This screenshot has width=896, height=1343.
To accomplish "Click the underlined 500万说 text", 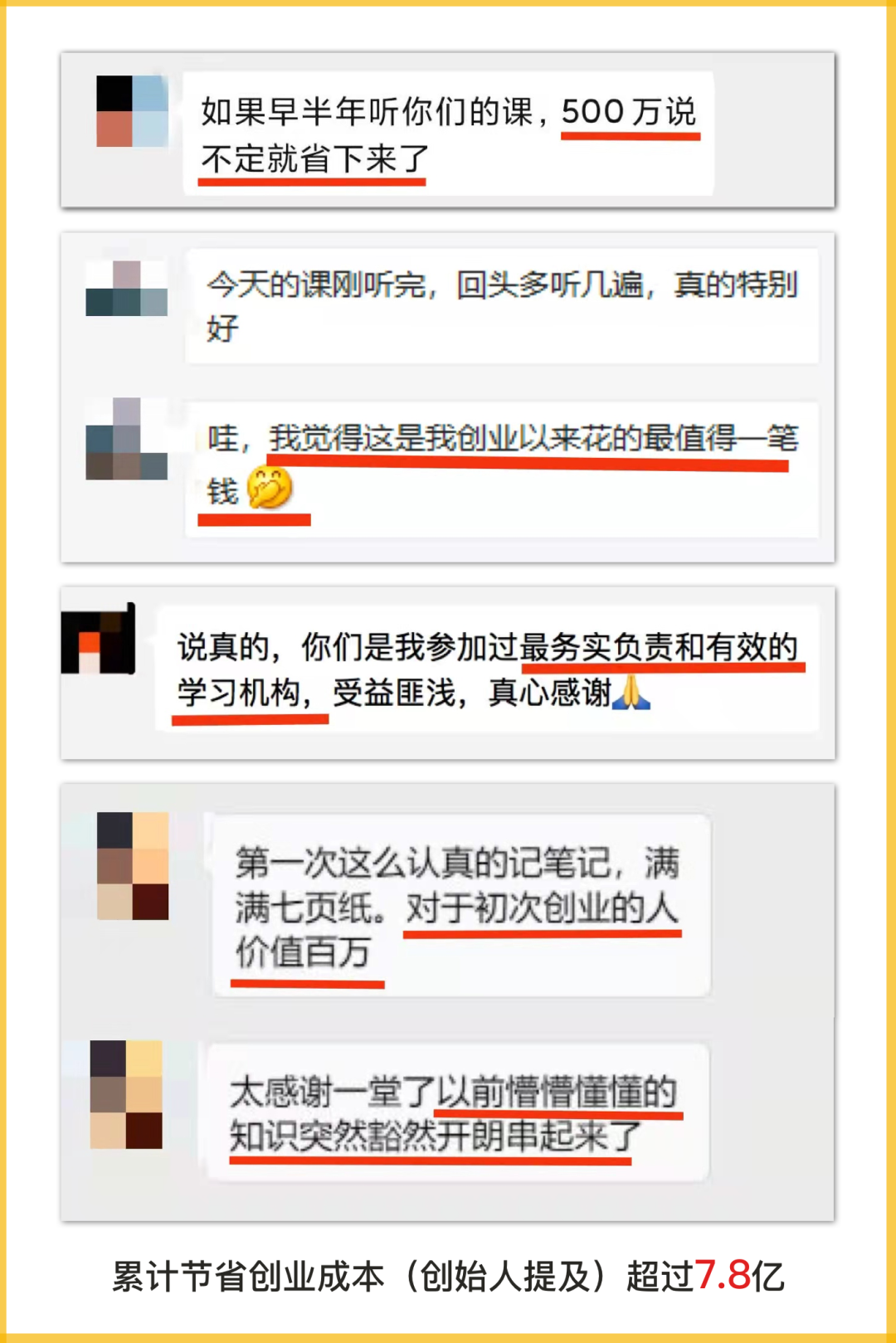I will click(x=630, y=112).
